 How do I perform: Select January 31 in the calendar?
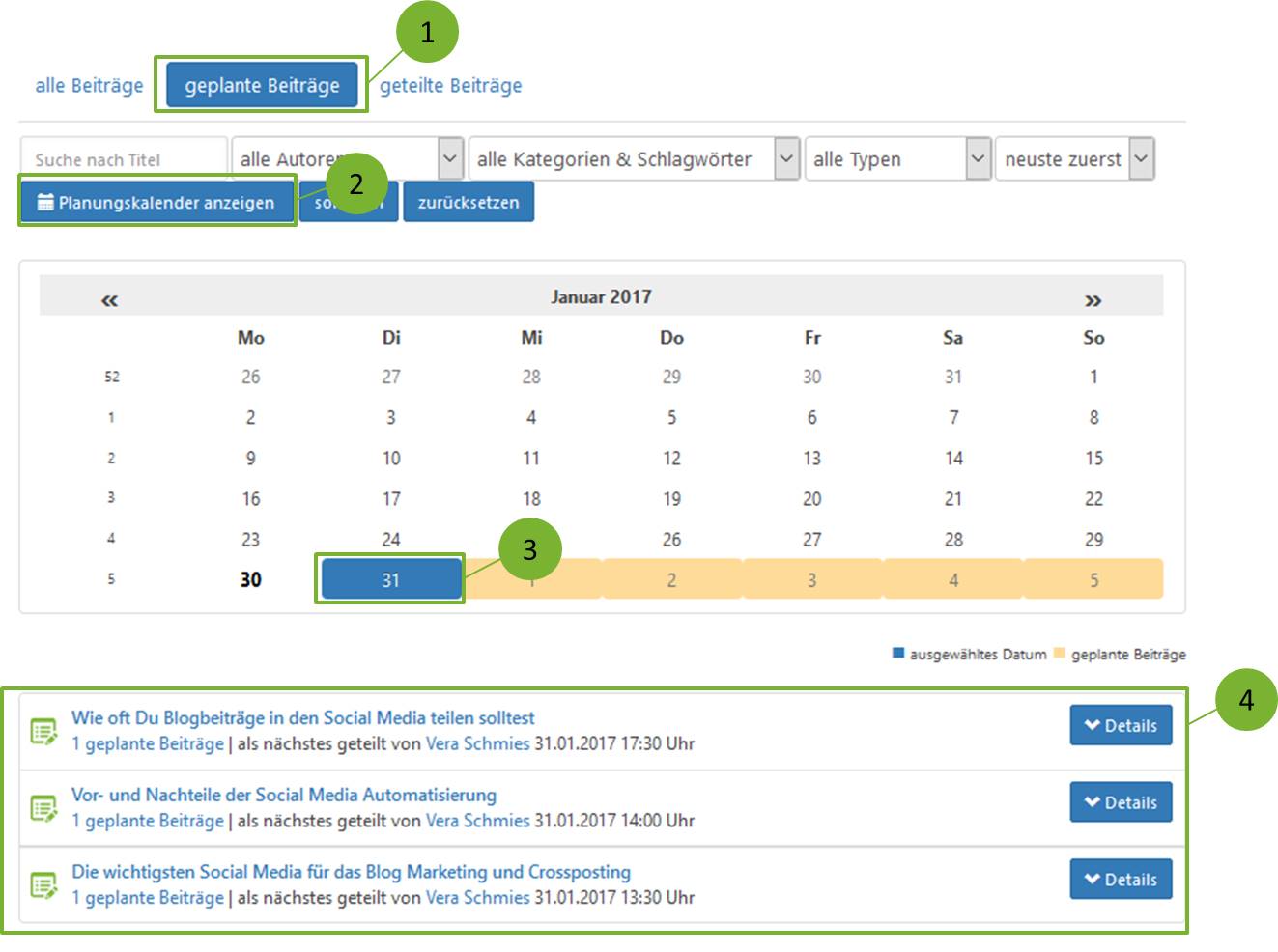pyautogui.click(x=390, y=580)
